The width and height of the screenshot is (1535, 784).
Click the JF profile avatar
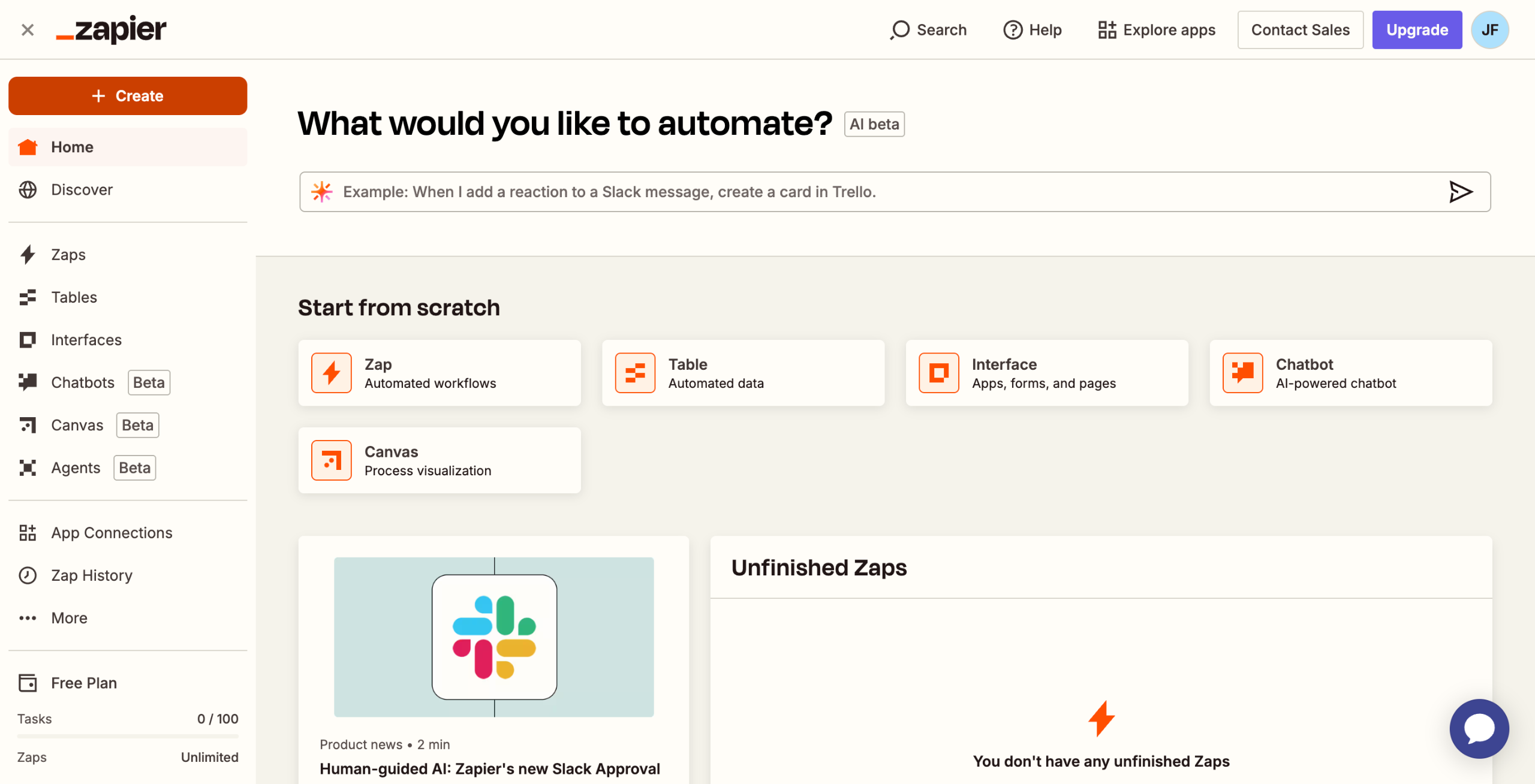(x=1489, y=30)
